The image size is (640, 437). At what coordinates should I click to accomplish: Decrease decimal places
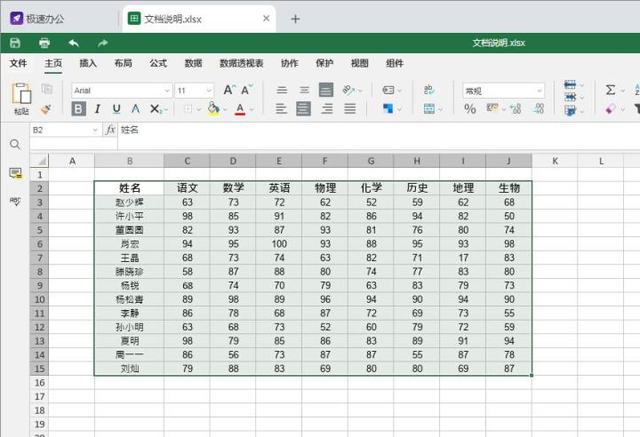click(539, 109)
